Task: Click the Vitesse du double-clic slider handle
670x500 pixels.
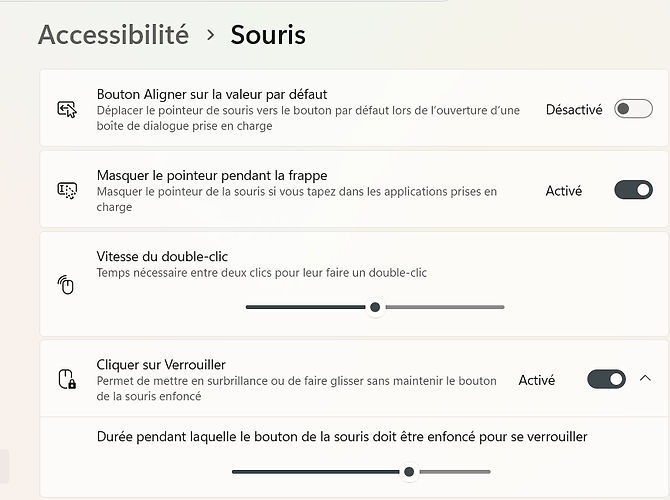Action: 375,307
